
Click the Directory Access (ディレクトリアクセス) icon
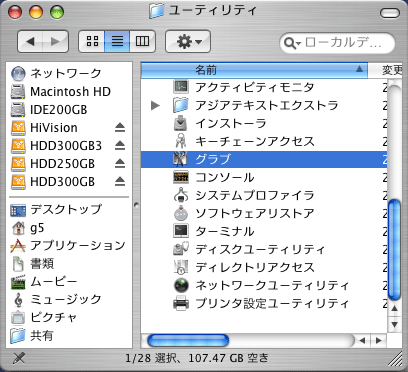181,267
